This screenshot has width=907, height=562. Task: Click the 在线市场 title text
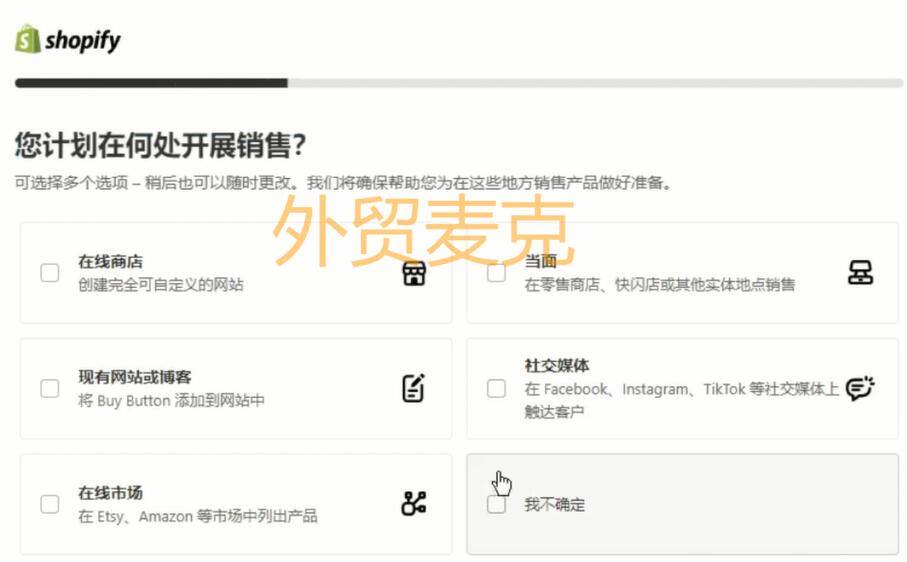110,493
